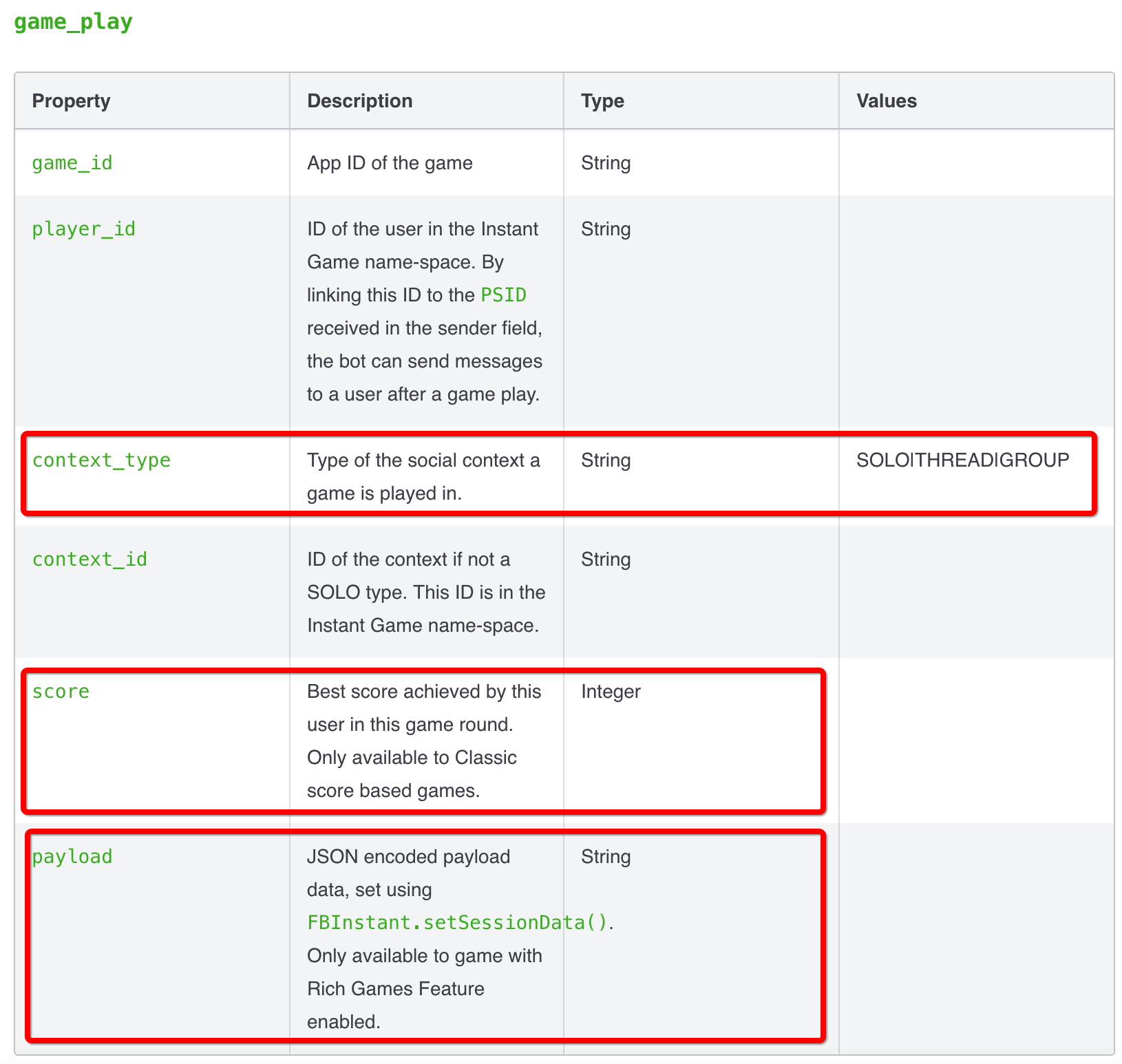This screenshot has height=1064, width=1122.
Task: Click the 'App ID of the game' description
Action: (390, 163)
